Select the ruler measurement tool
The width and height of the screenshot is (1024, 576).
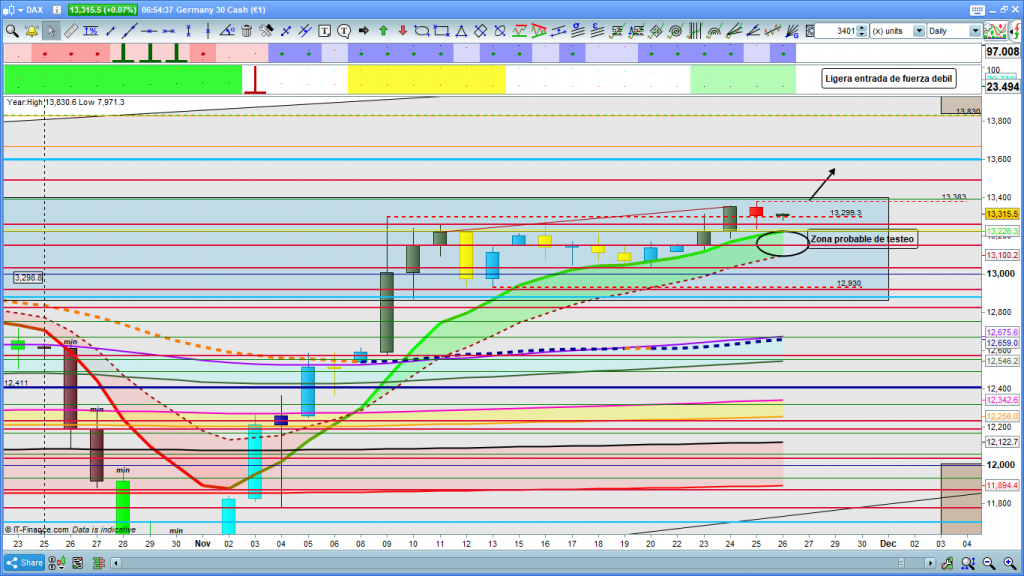coord(70,31)
